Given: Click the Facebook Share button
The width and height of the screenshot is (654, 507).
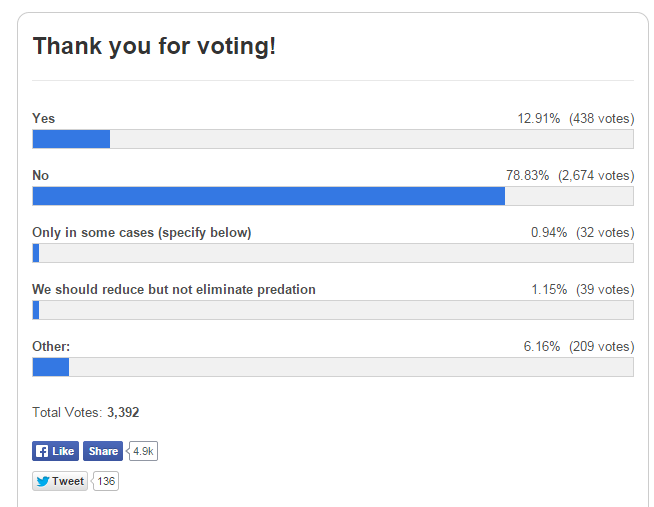Looking at the screenshot, I should [x=102, y=451].
